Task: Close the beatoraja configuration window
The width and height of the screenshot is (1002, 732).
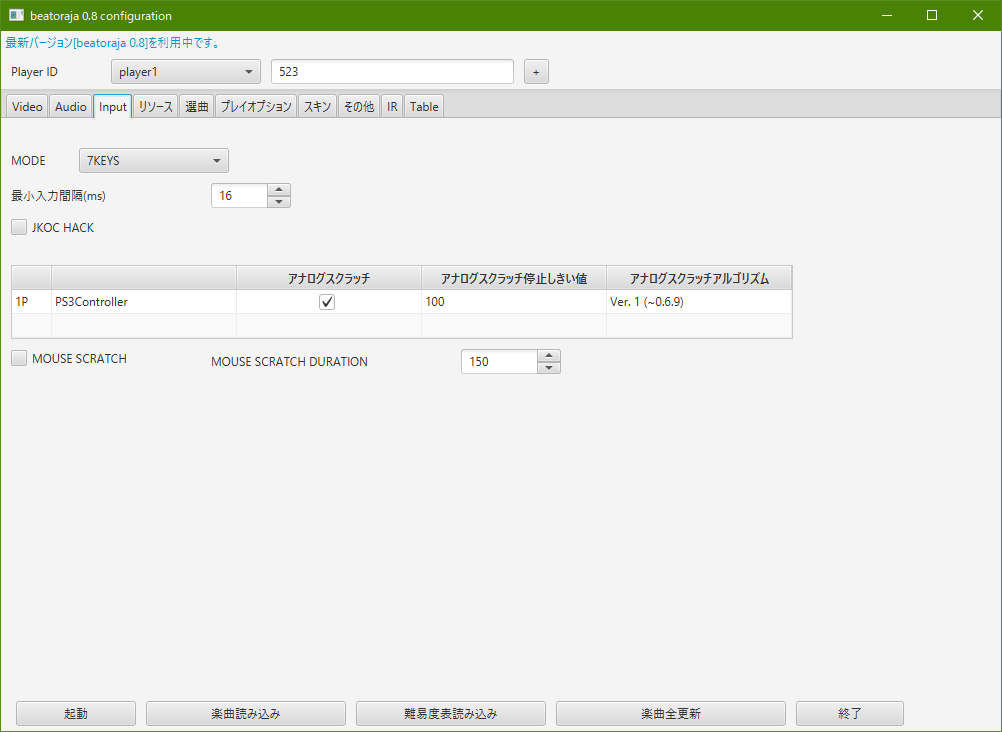Action: [x=978, y=15]
